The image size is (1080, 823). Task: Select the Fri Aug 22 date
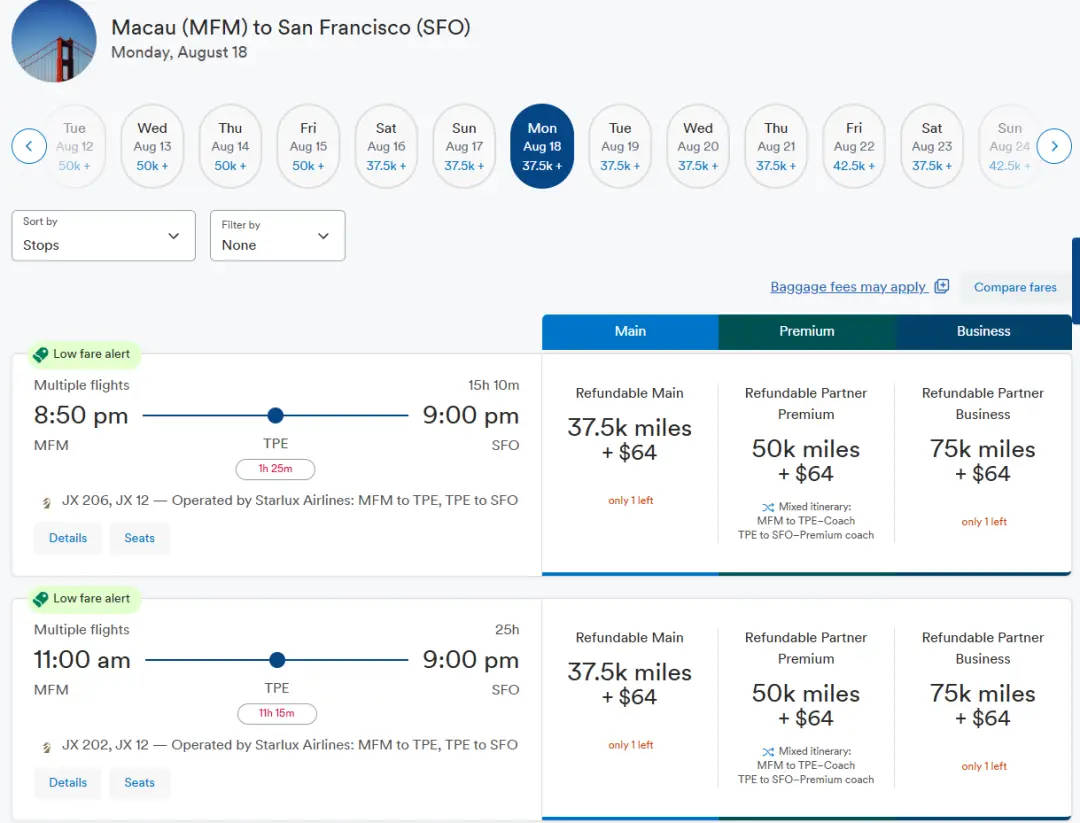coord(854,146)
